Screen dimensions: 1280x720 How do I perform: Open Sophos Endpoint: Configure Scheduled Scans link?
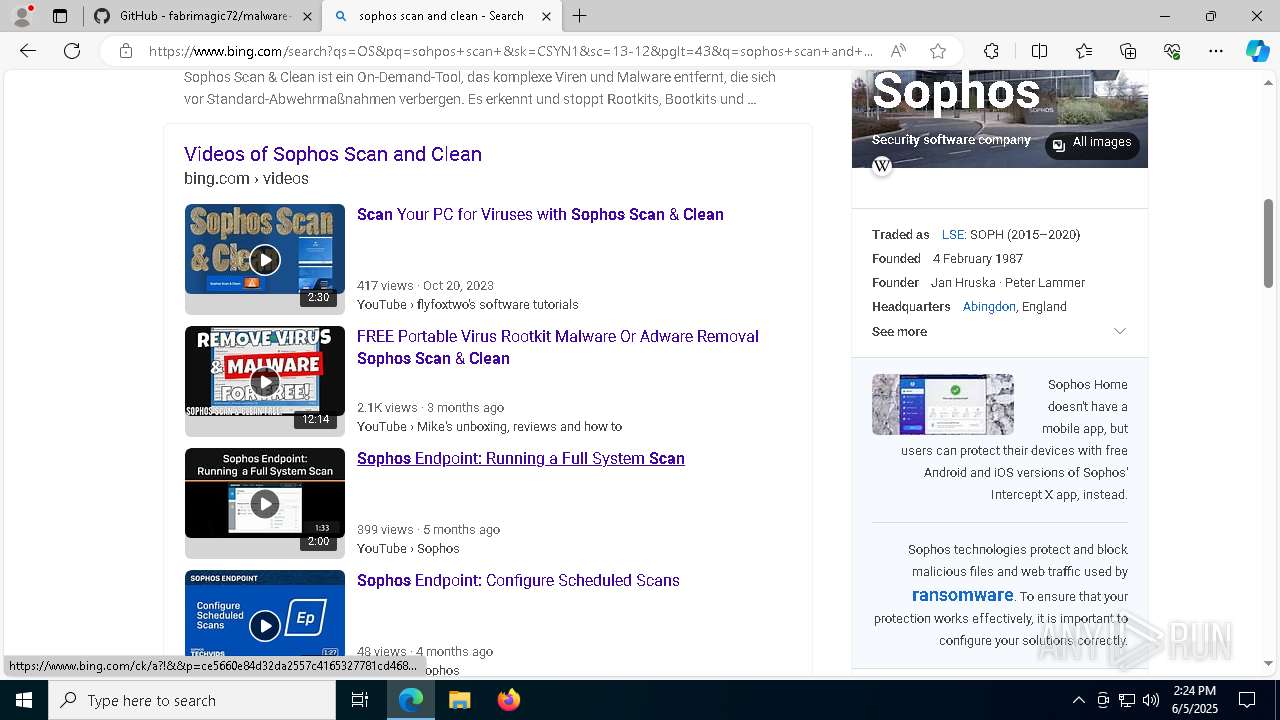click(518, 580)
